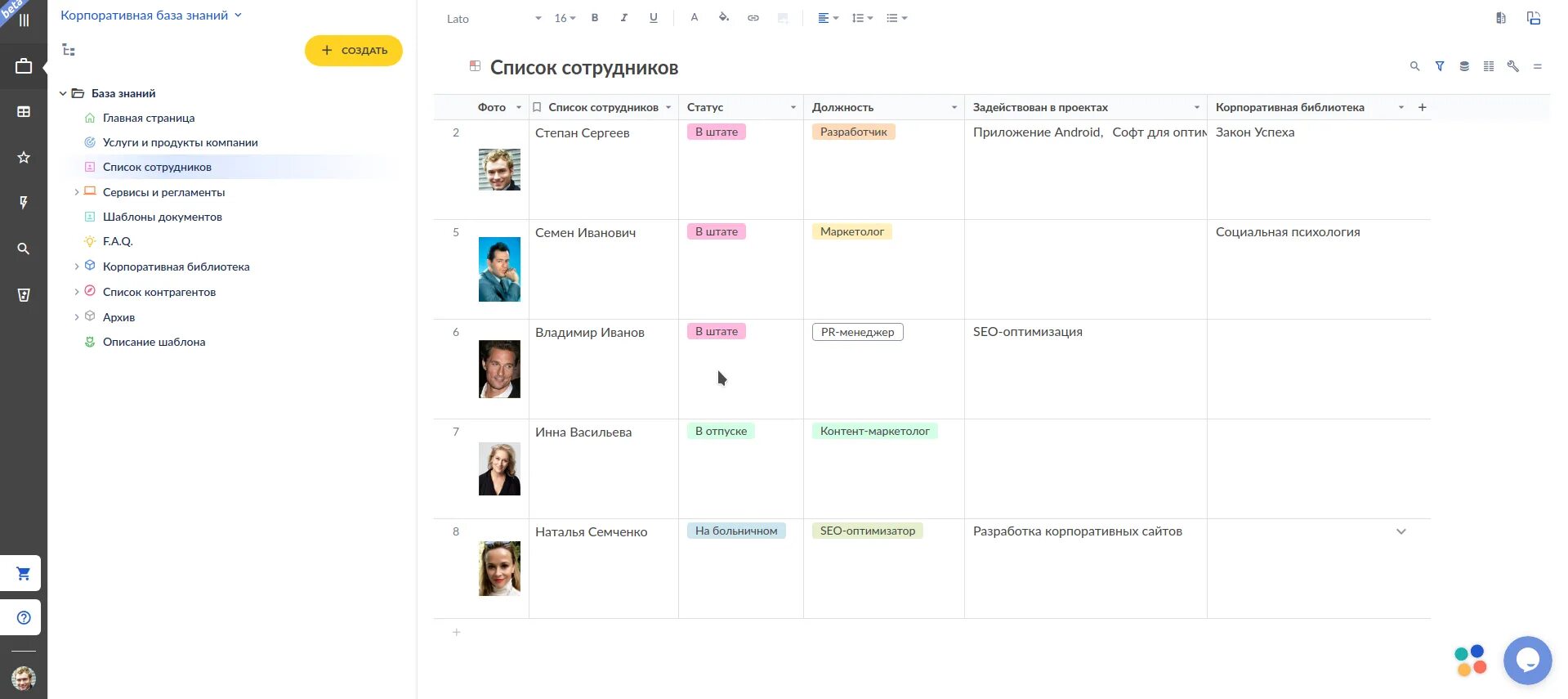Screen dimensions: 1568x699
Task: Insert a hyperlink with link icon
Action: point(753,18)
